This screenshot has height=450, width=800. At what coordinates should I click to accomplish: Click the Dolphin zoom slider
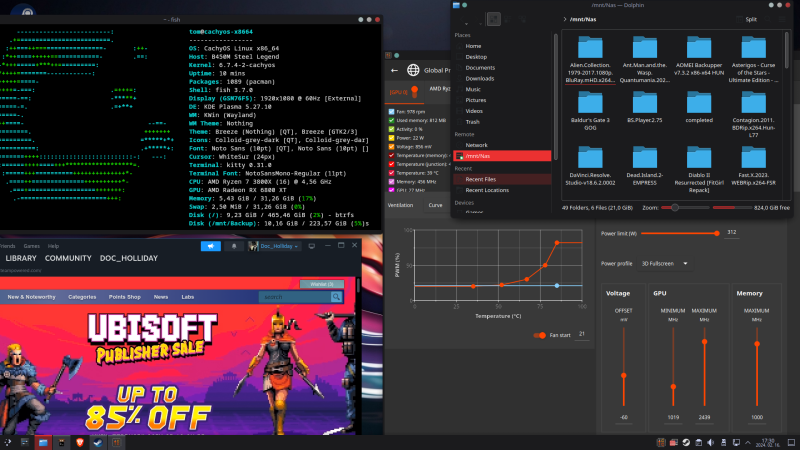click(685, 208)
